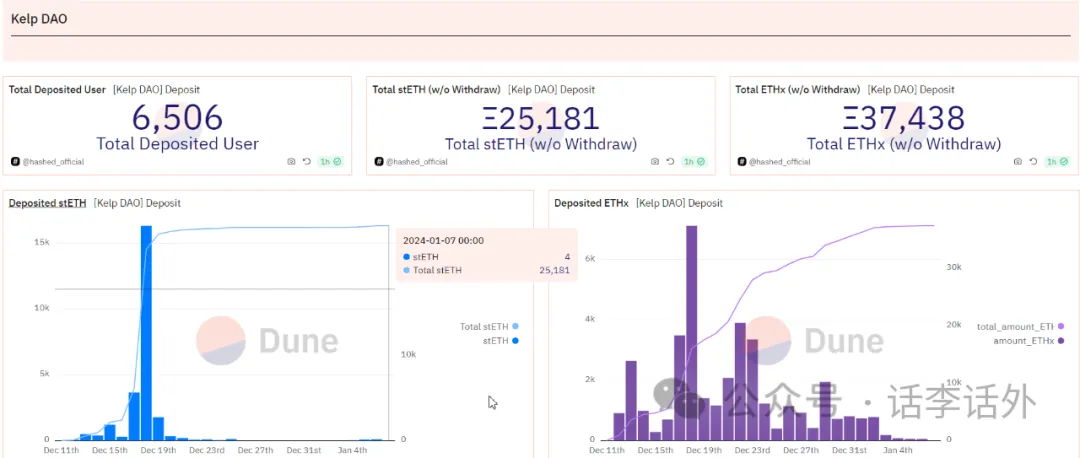Open the Total stETH (w/o Withdraw) card title

[437, 90]
